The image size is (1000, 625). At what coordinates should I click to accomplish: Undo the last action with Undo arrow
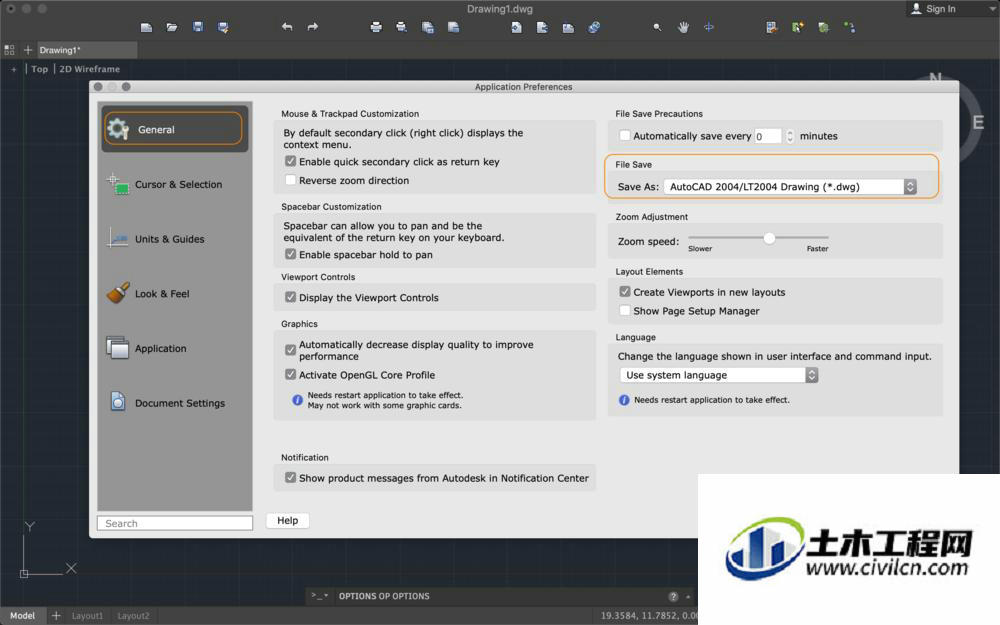287,27
